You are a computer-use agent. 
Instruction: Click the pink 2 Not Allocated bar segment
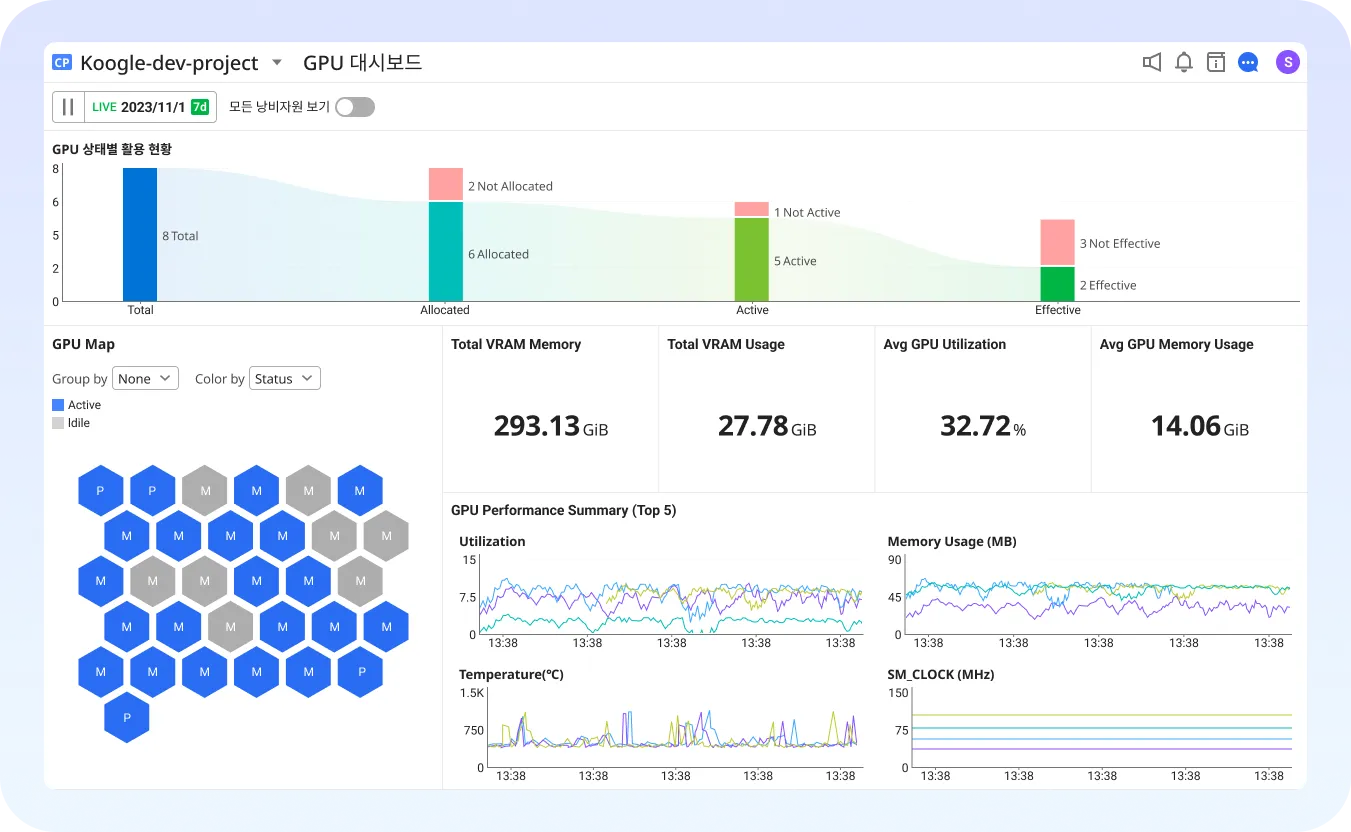click(446, 184)
